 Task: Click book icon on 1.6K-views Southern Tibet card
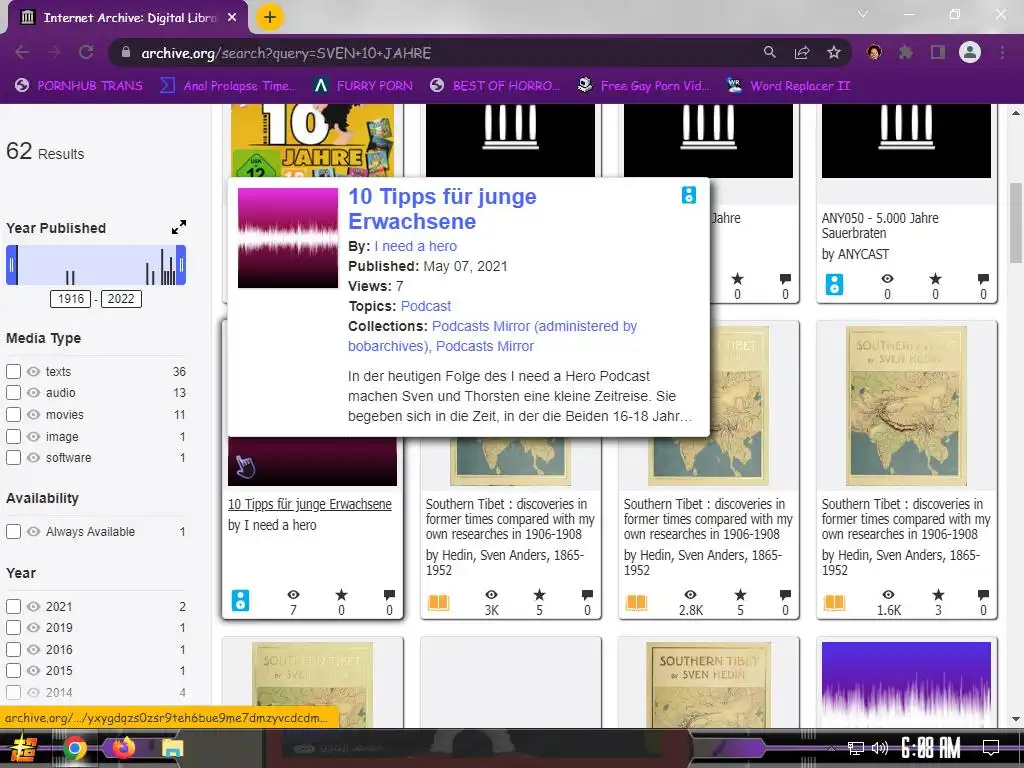click(x=835, y=601)
